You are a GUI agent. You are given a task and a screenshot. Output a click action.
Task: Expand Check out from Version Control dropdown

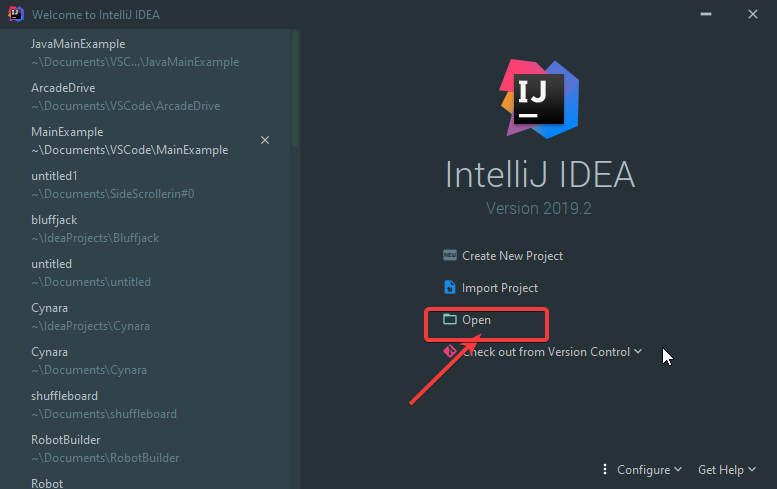[543, 352]
